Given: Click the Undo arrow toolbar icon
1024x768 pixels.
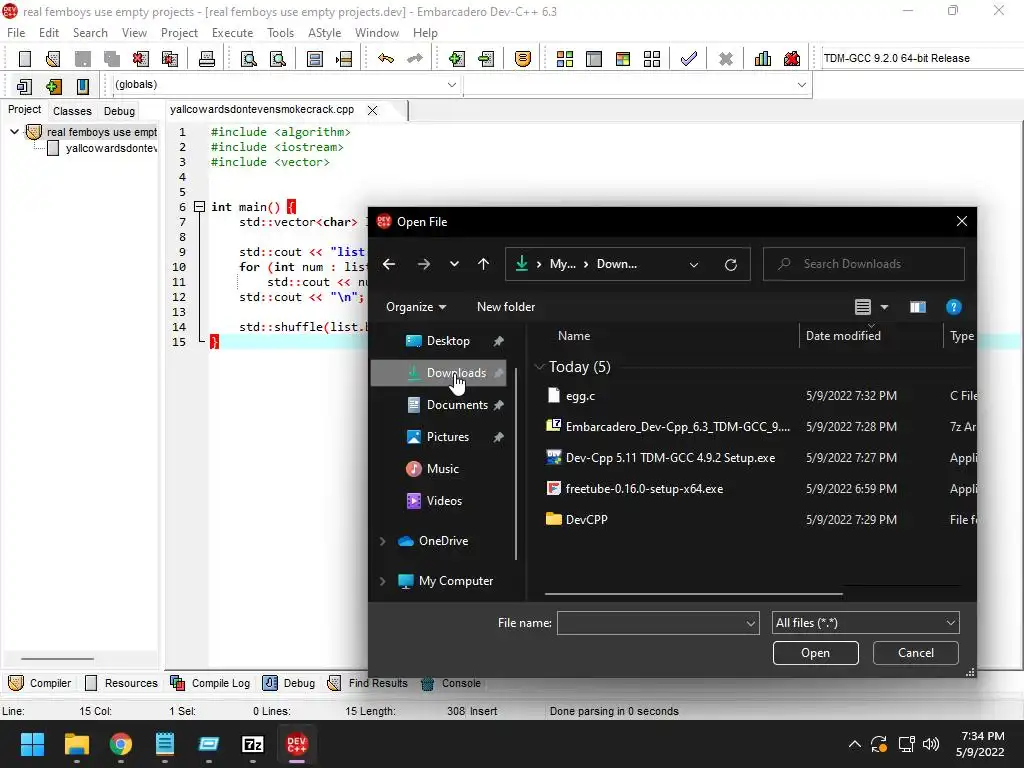Looking at the screenshot, I should click(x=386, y=59).
